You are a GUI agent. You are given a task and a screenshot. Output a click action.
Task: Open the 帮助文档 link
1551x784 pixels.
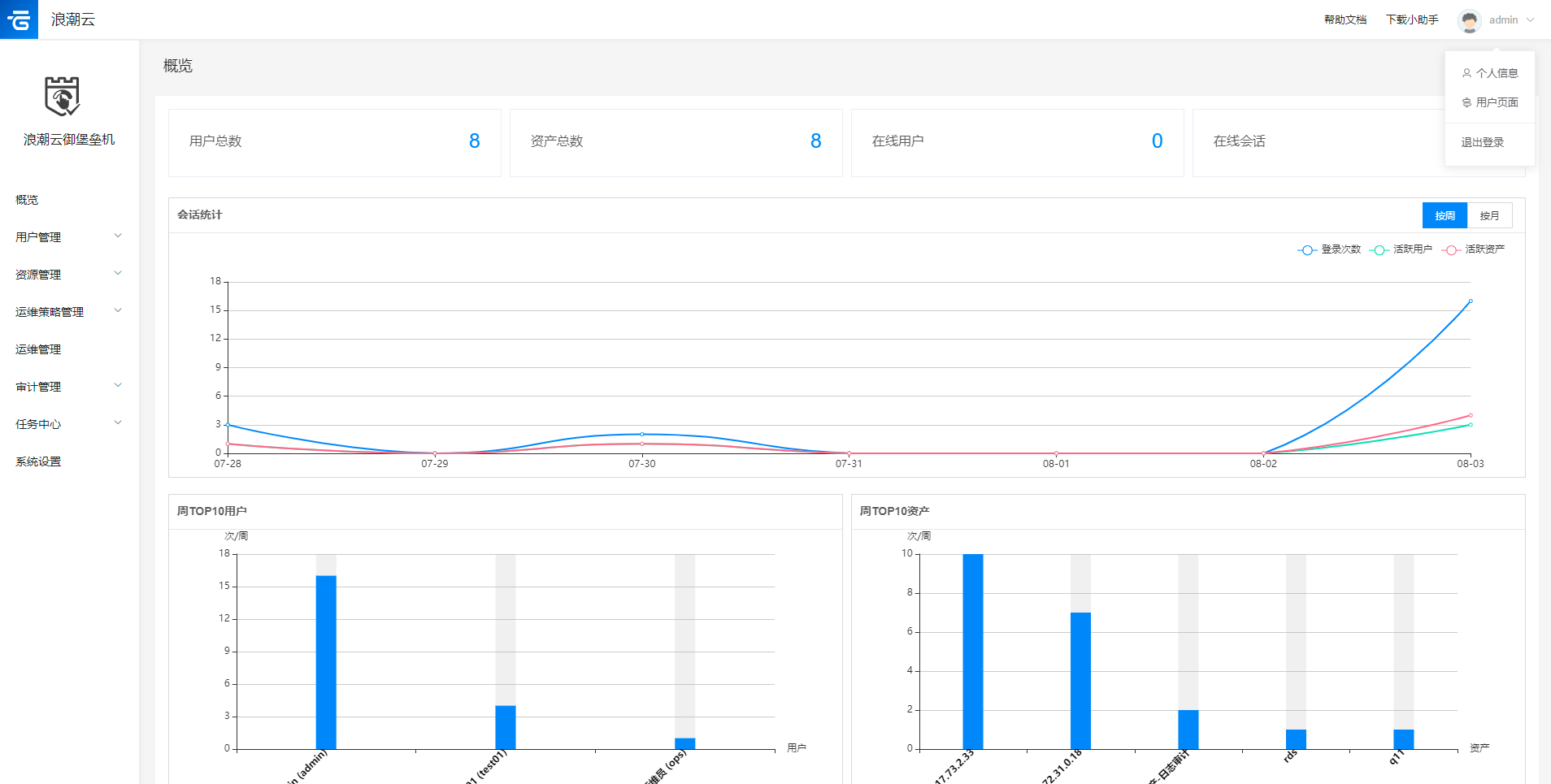[1345, 19]
